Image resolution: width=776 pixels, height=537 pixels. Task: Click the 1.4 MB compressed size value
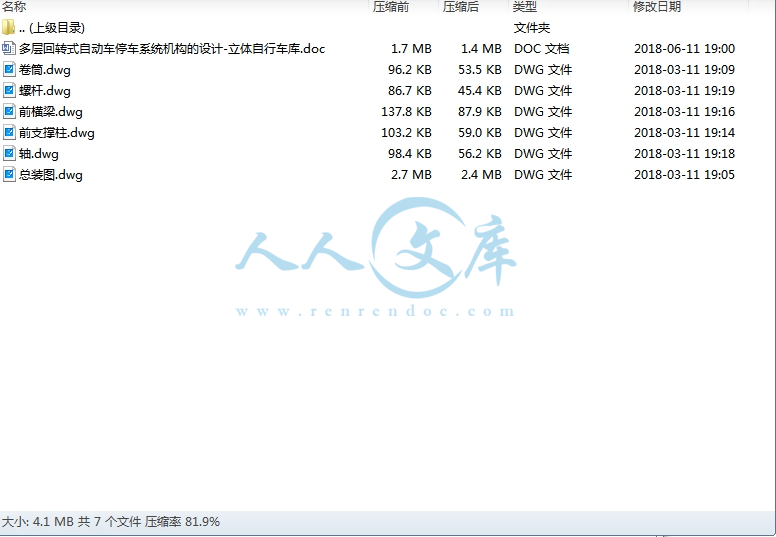[x=481, y=49]
